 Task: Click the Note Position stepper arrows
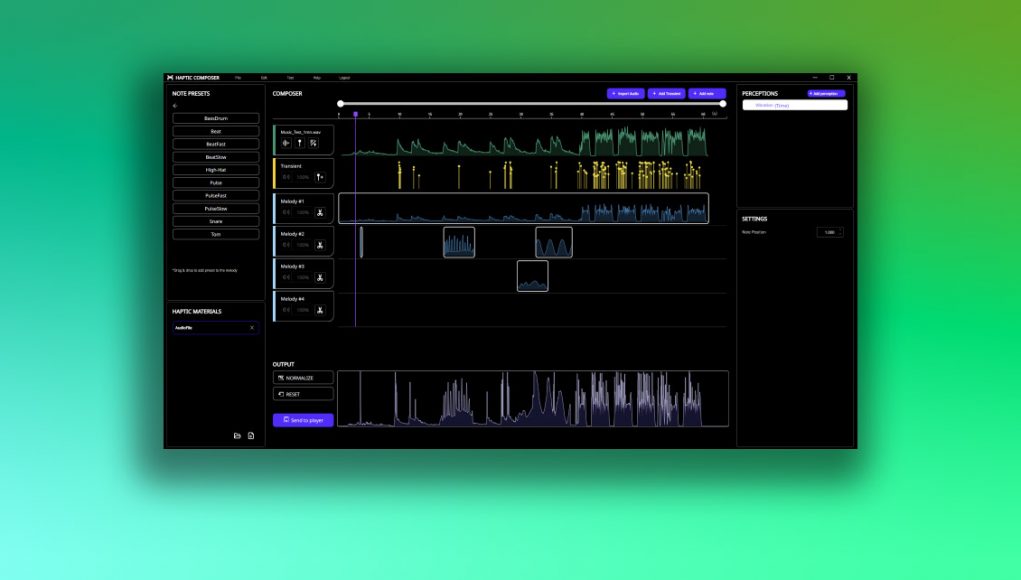(x=841, y=232)
